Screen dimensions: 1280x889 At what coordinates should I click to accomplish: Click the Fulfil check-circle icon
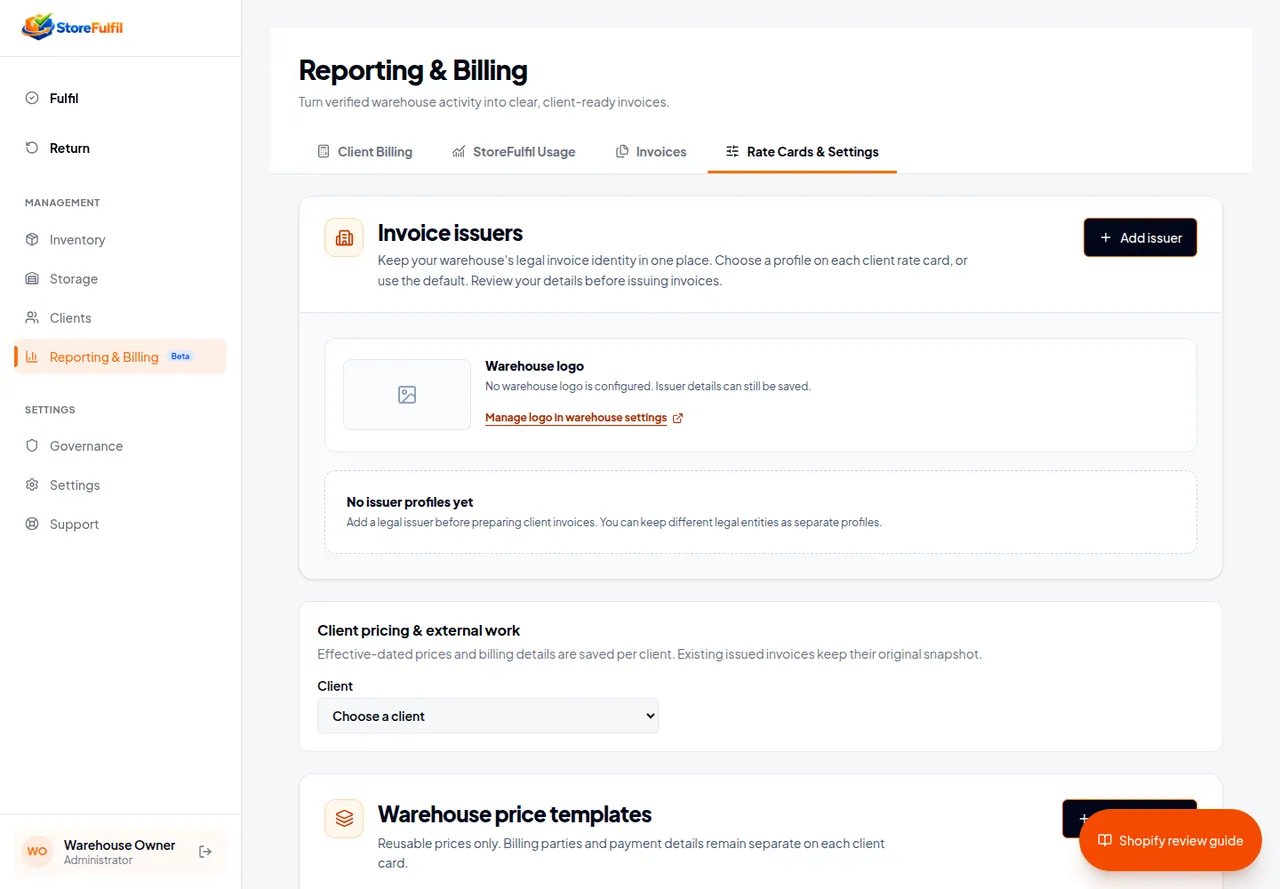point(32,98)
